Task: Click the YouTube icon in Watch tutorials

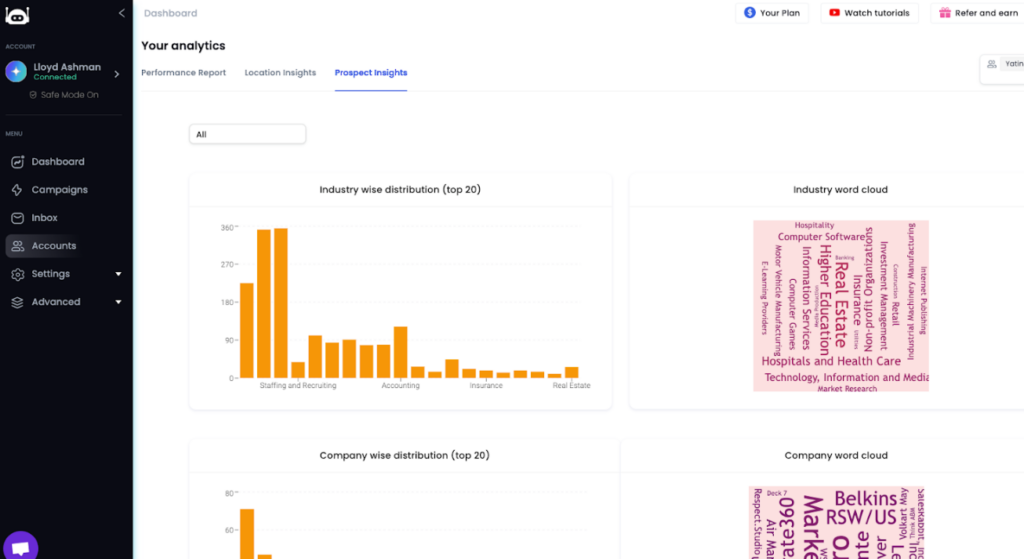Action: coord(835,12)
